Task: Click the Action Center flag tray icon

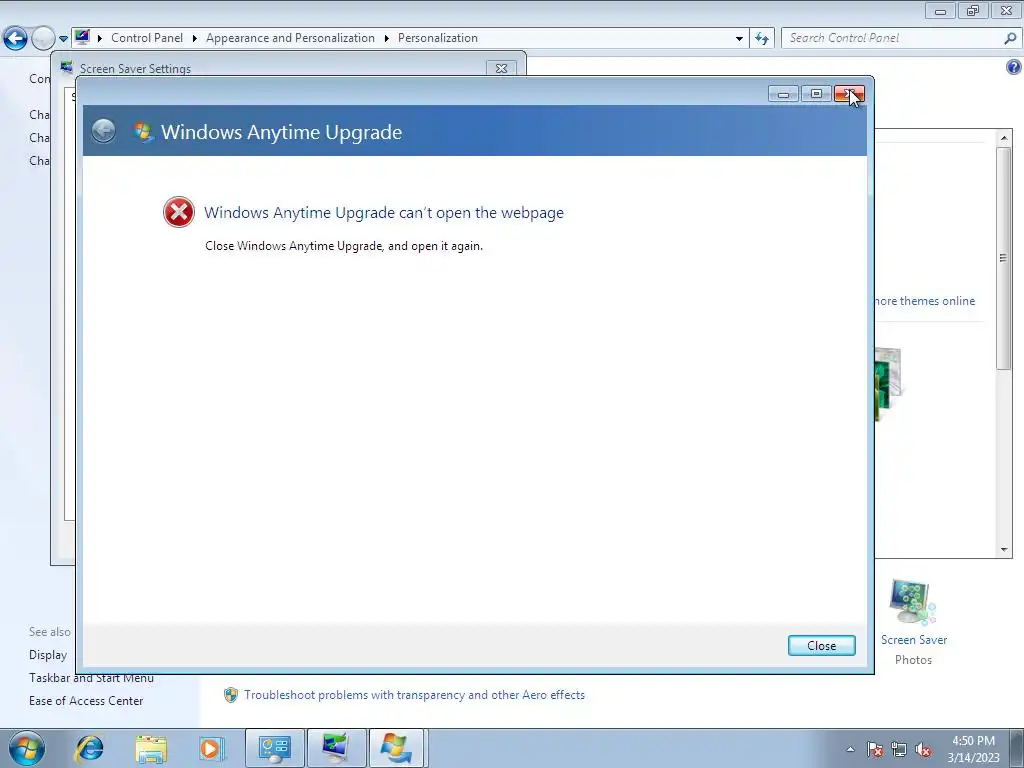Action: tap(874, 749)
